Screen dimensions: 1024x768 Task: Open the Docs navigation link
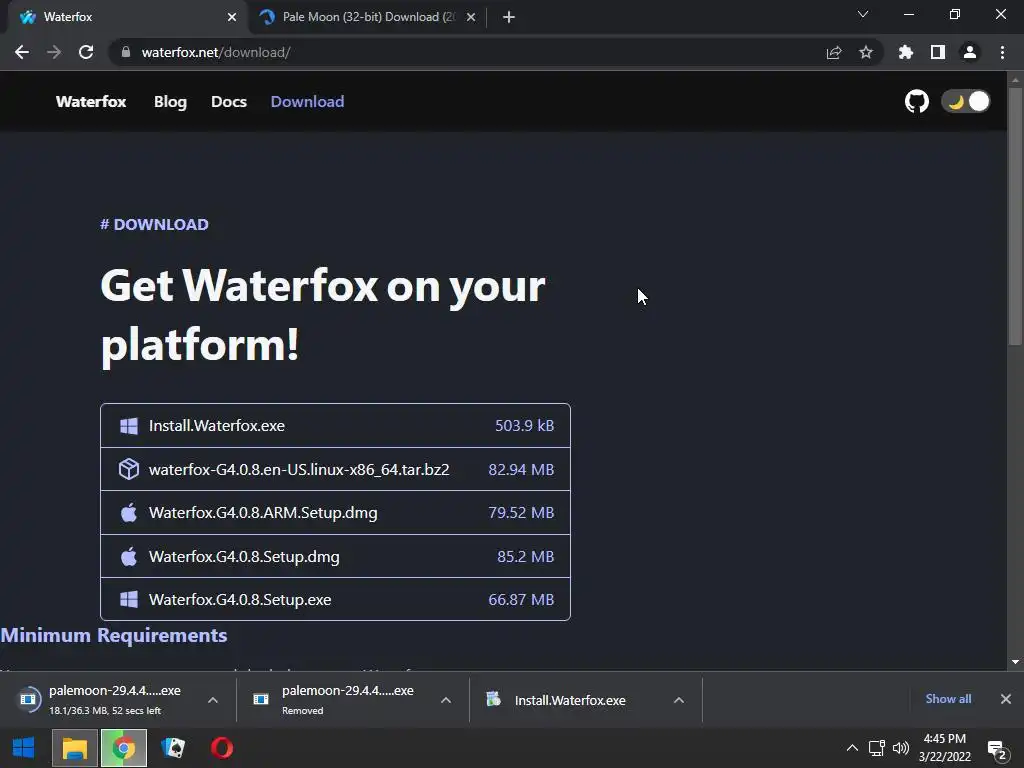pos(229,102)
